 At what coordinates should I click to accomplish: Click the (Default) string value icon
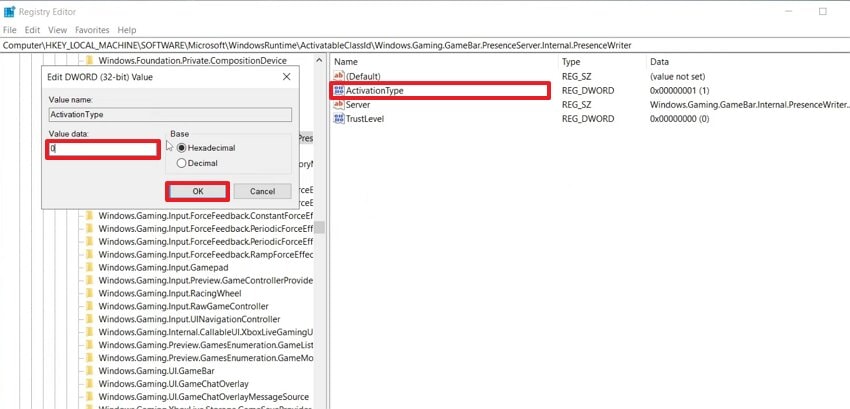coord(339,76)
